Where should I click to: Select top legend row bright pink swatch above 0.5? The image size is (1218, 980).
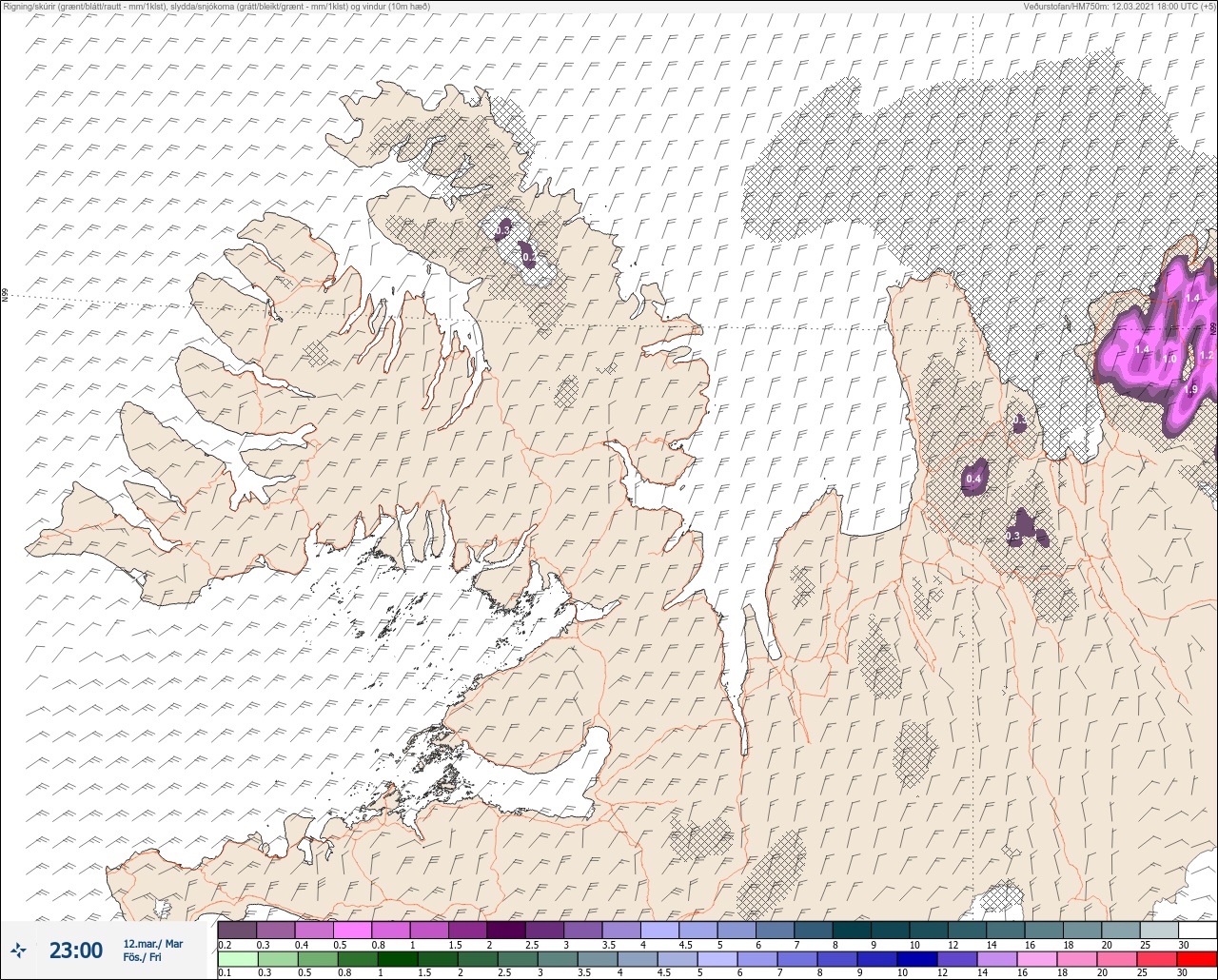coord(352,930)
